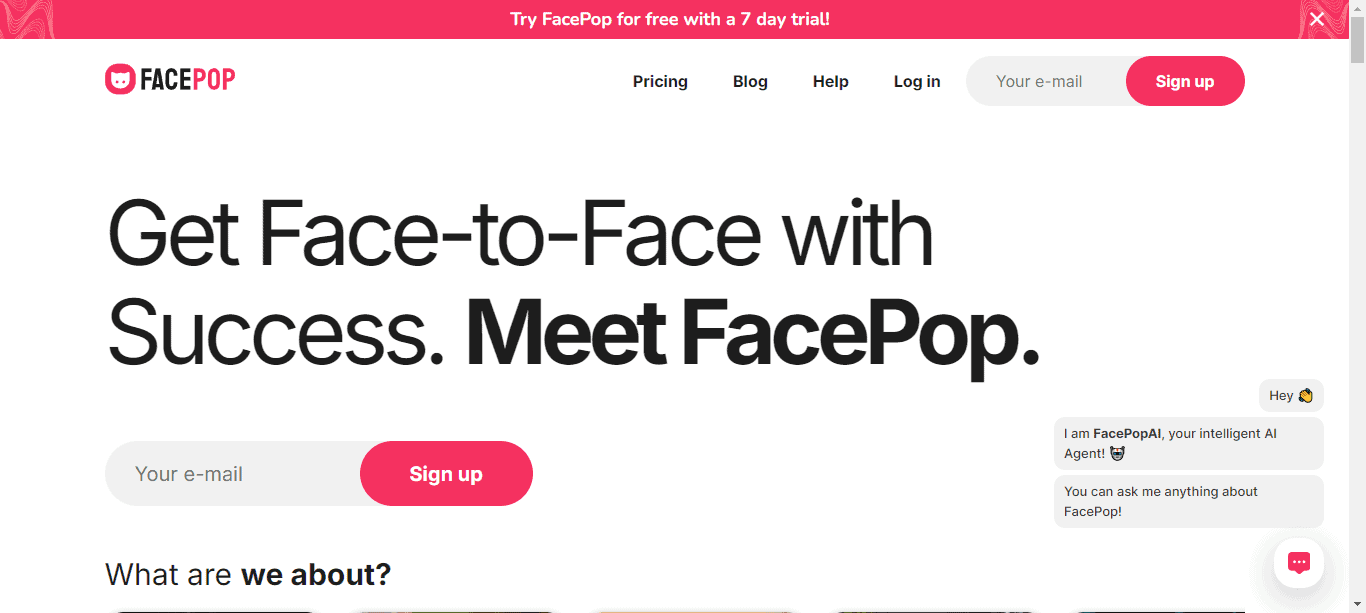This screenshot has width=1366, height=613.
Task: Click the header e-mail input field
Action: tap(1040, 81)
